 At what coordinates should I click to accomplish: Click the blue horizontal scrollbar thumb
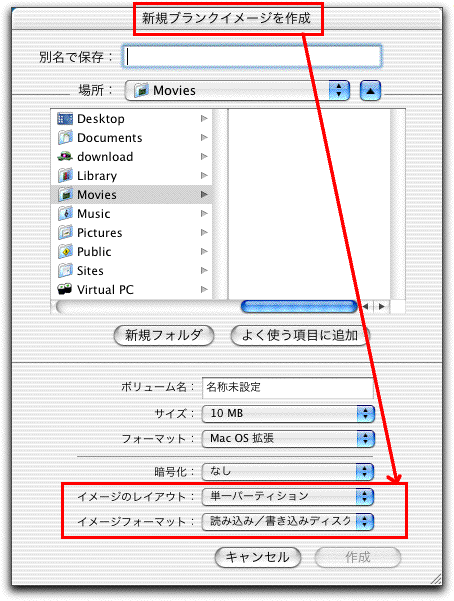299,306
